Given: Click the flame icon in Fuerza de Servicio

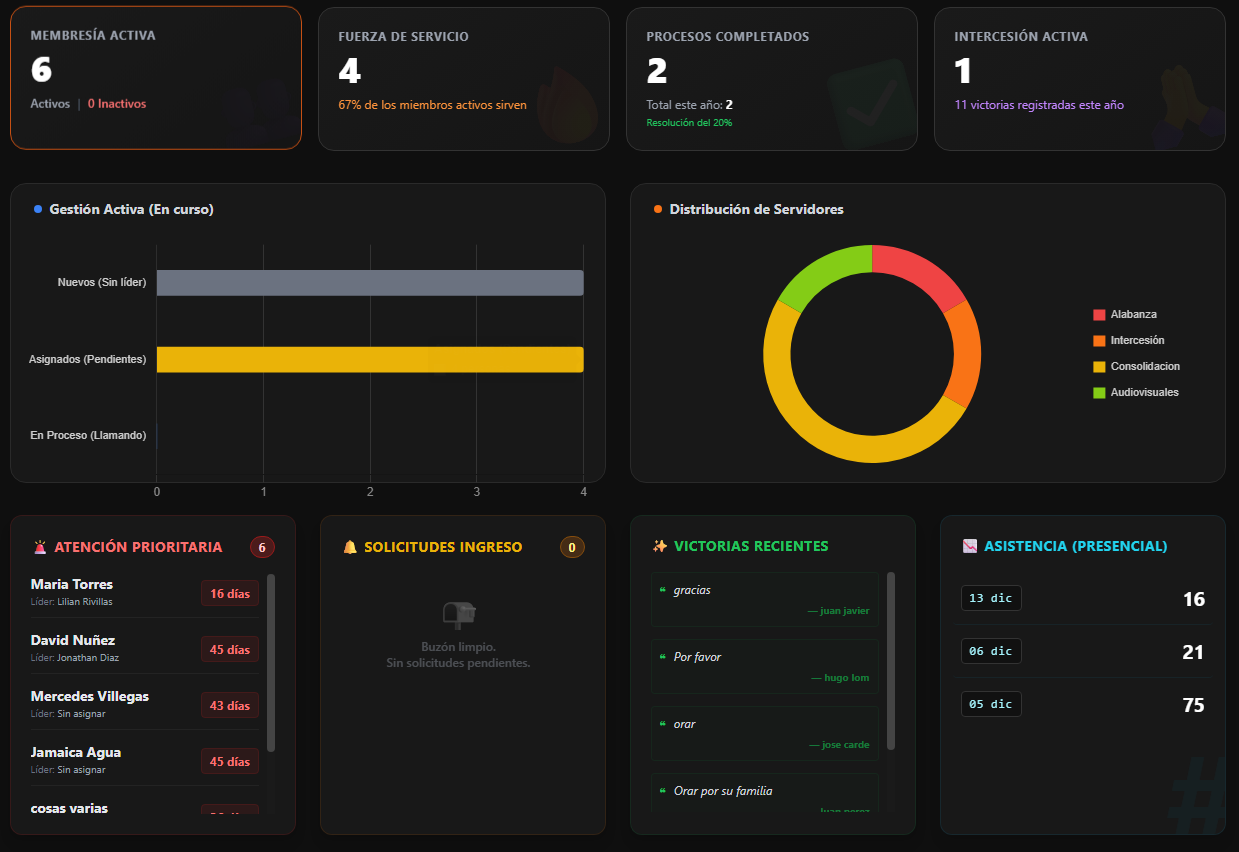Looking at the screenshot, I should coord(566,104).
